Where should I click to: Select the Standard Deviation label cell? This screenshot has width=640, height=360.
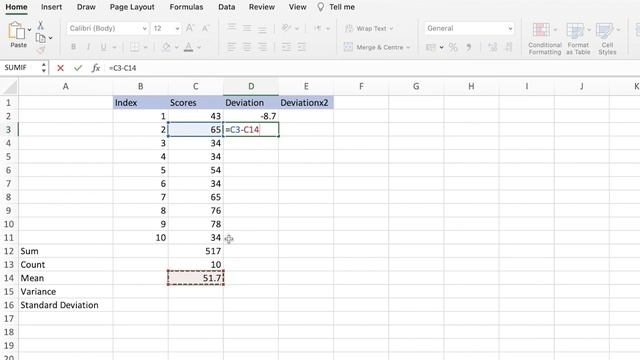(65, 305)
